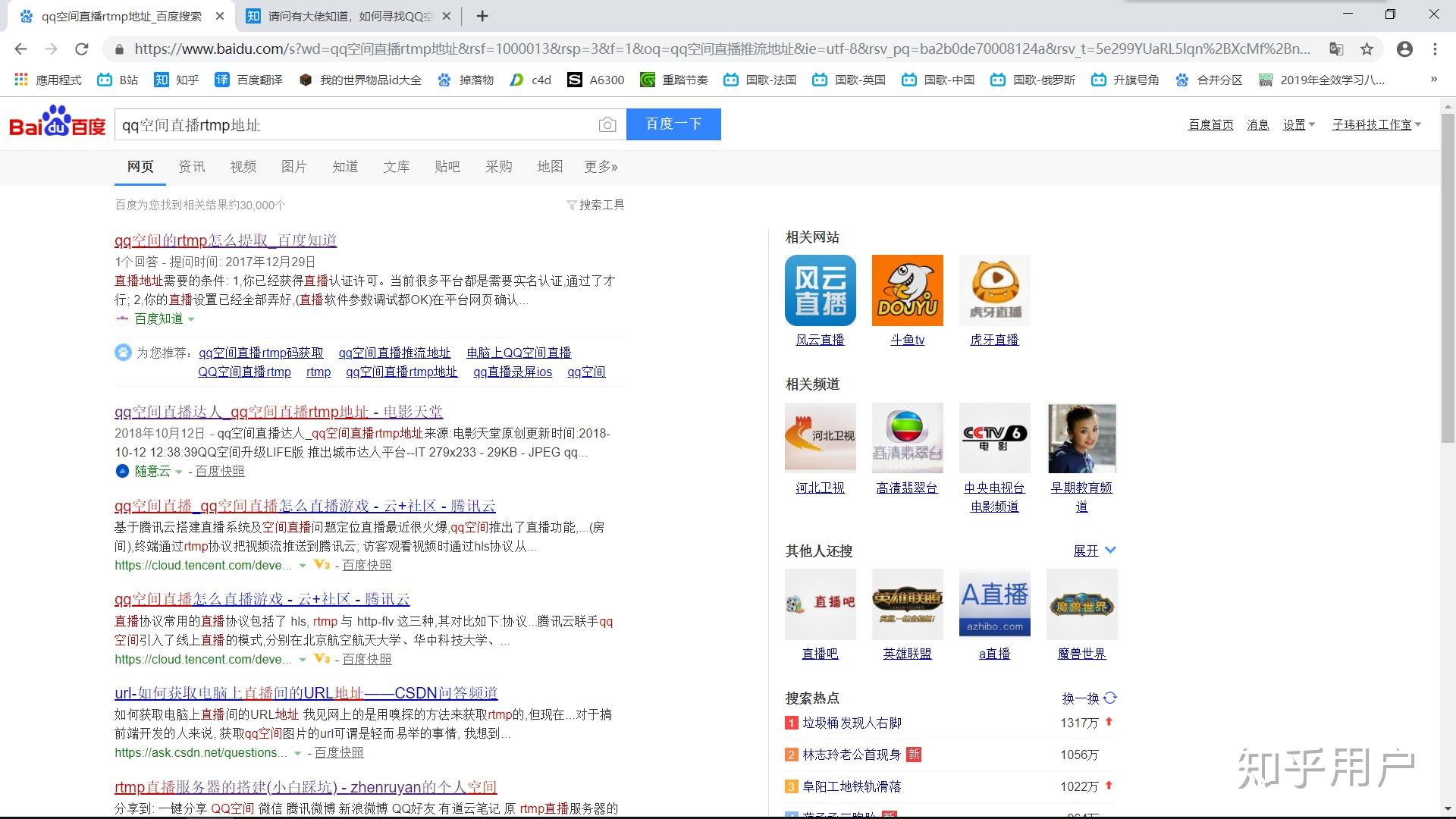This screenshot has width=1456, height=819.
Task: Open result qq空间的rtmp怎么提取_百度知道
Action: click(225, 240)
